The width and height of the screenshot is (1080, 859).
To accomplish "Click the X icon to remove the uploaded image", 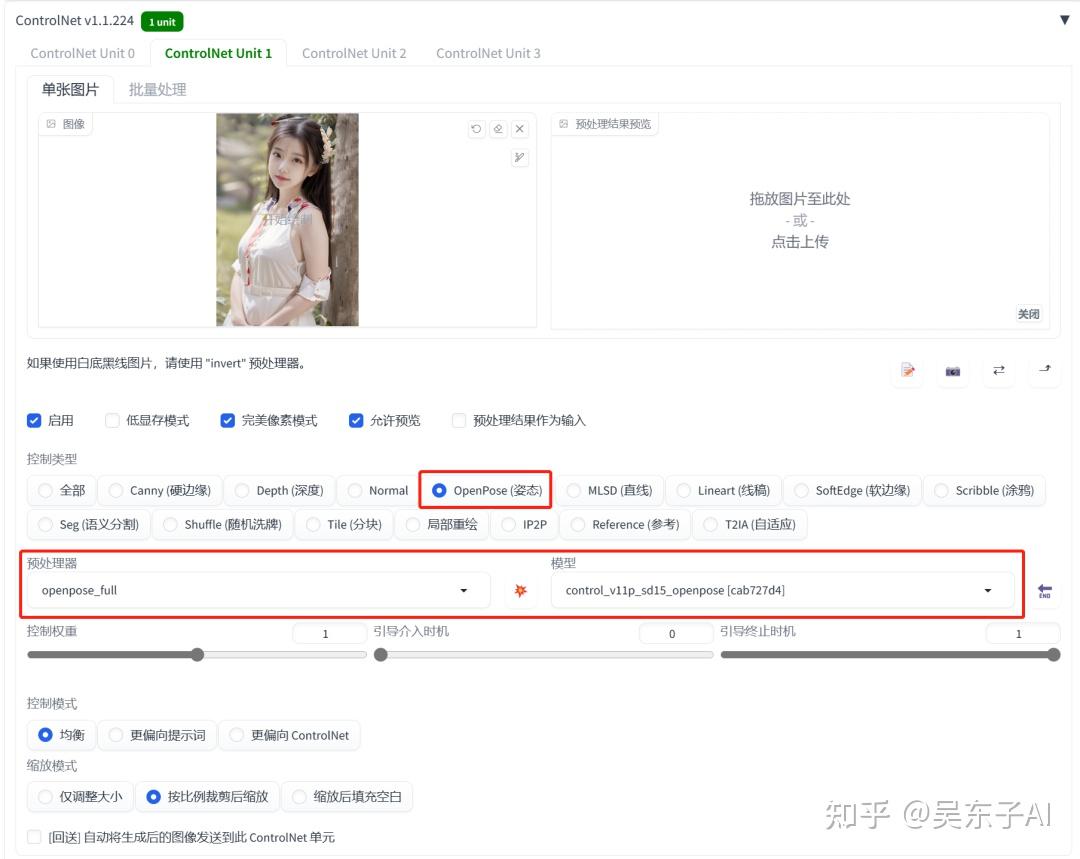I will [x=519, y=129].
